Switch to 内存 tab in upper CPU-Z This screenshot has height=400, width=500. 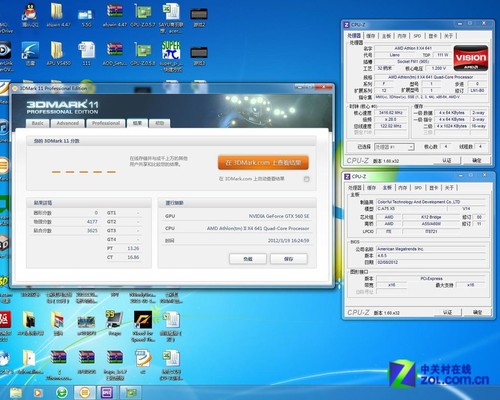(x=402, y=36)
